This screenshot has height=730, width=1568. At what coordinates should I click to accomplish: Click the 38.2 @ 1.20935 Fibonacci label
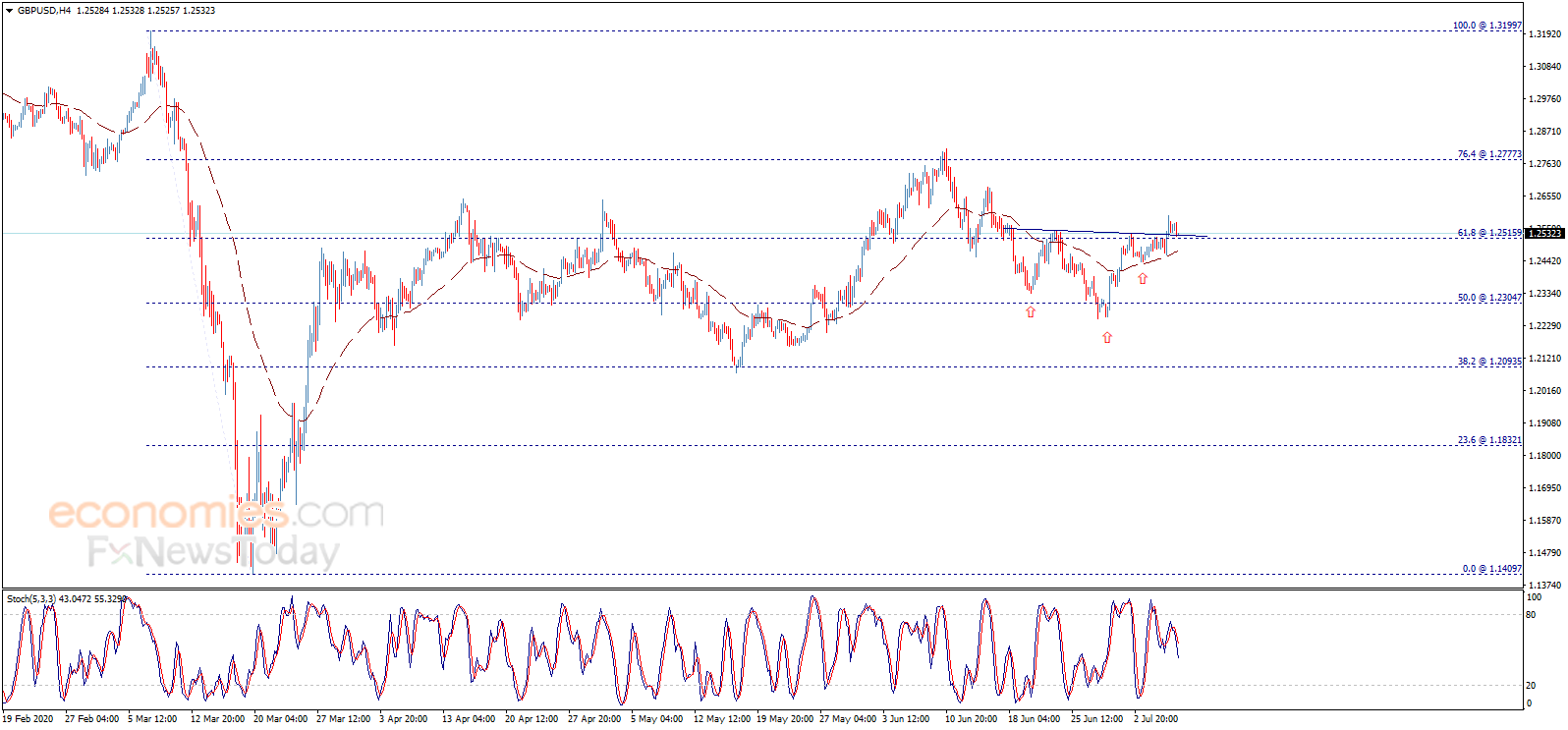[1489, 362]
